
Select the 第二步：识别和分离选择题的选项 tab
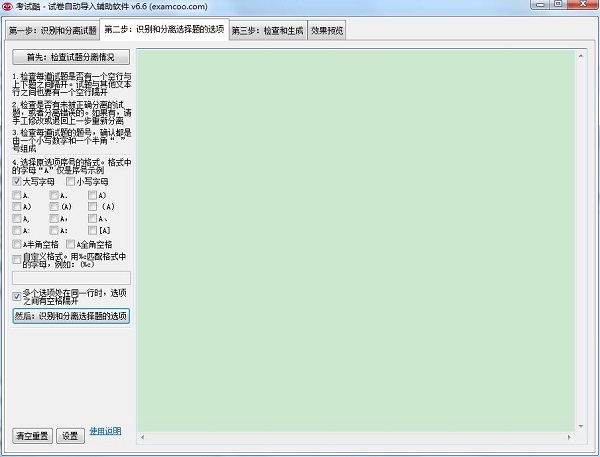click(x=164, y=29)
